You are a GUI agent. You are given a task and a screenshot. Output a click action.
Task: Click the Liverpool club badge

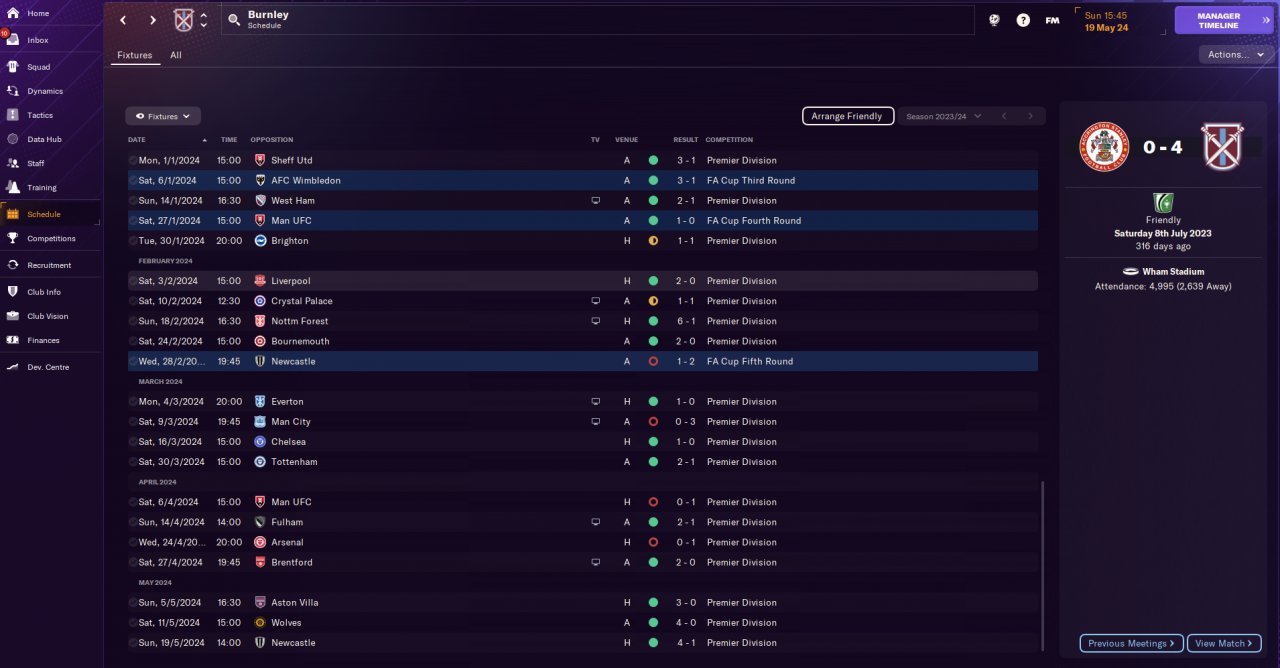click(260, 281)
